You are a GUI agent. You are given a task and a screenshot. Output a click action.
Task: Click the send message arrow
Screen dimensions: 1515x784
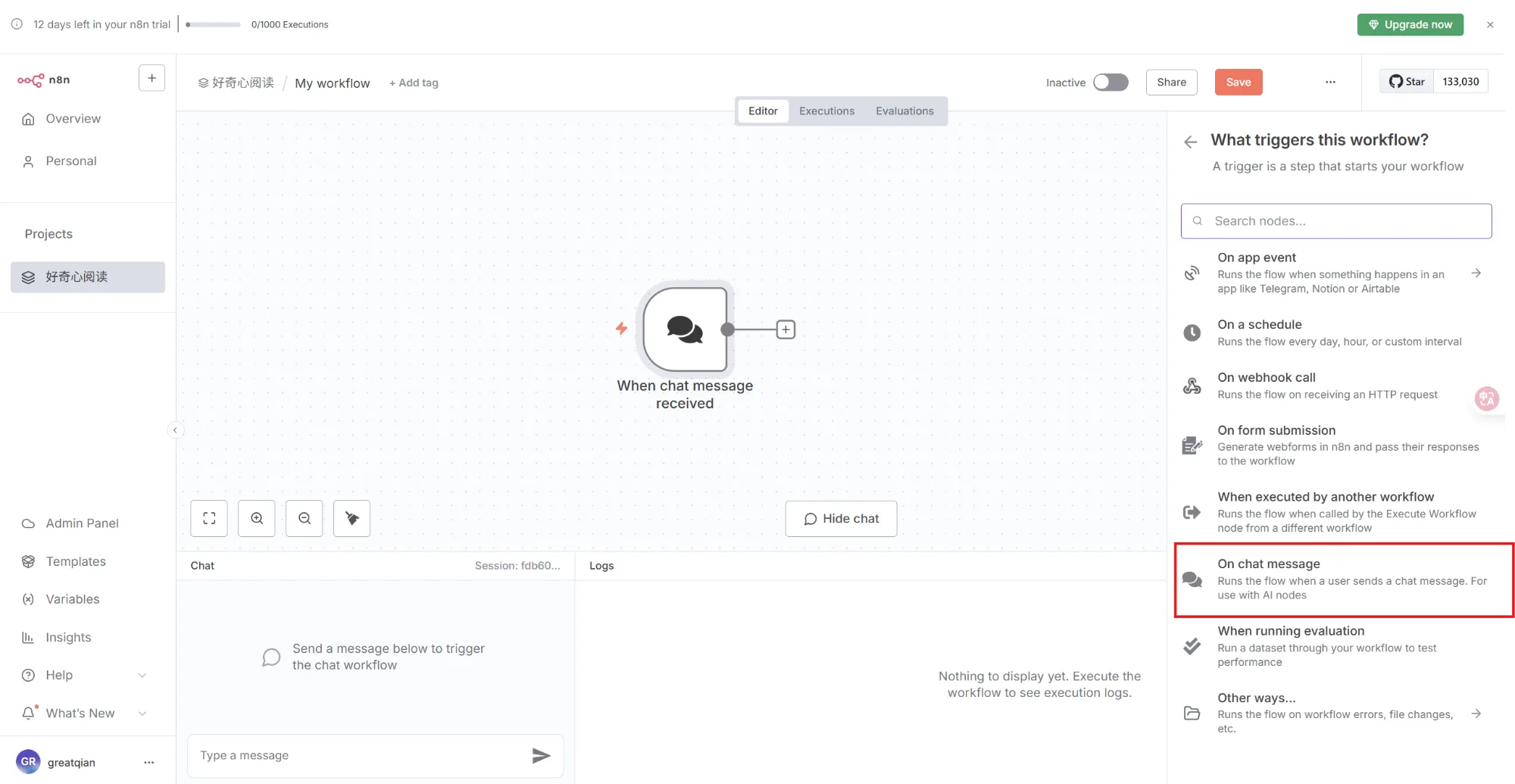(541, 755)
